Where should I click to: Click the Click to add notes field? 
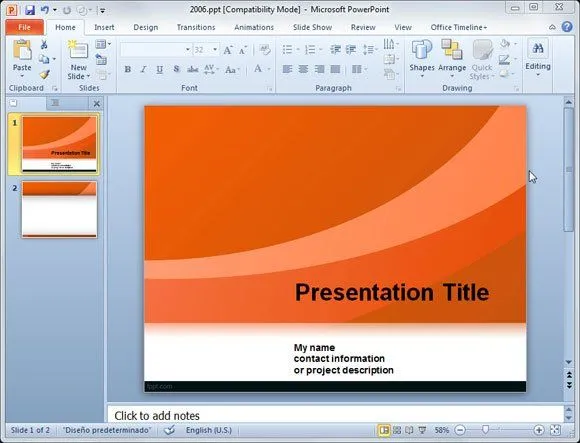(336, 415)
